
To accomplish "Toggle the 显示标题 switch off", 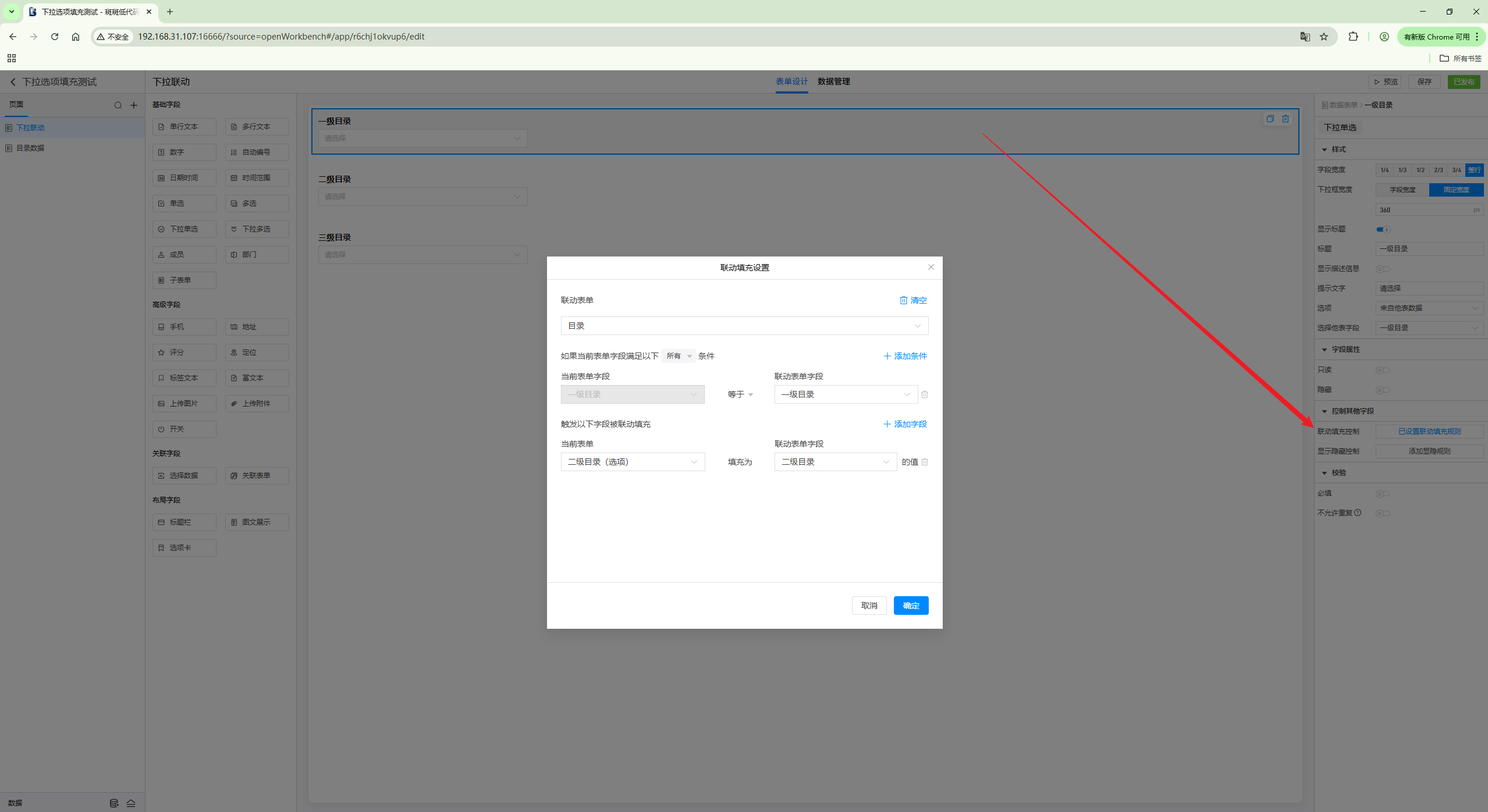I will tap(1383, 229).
